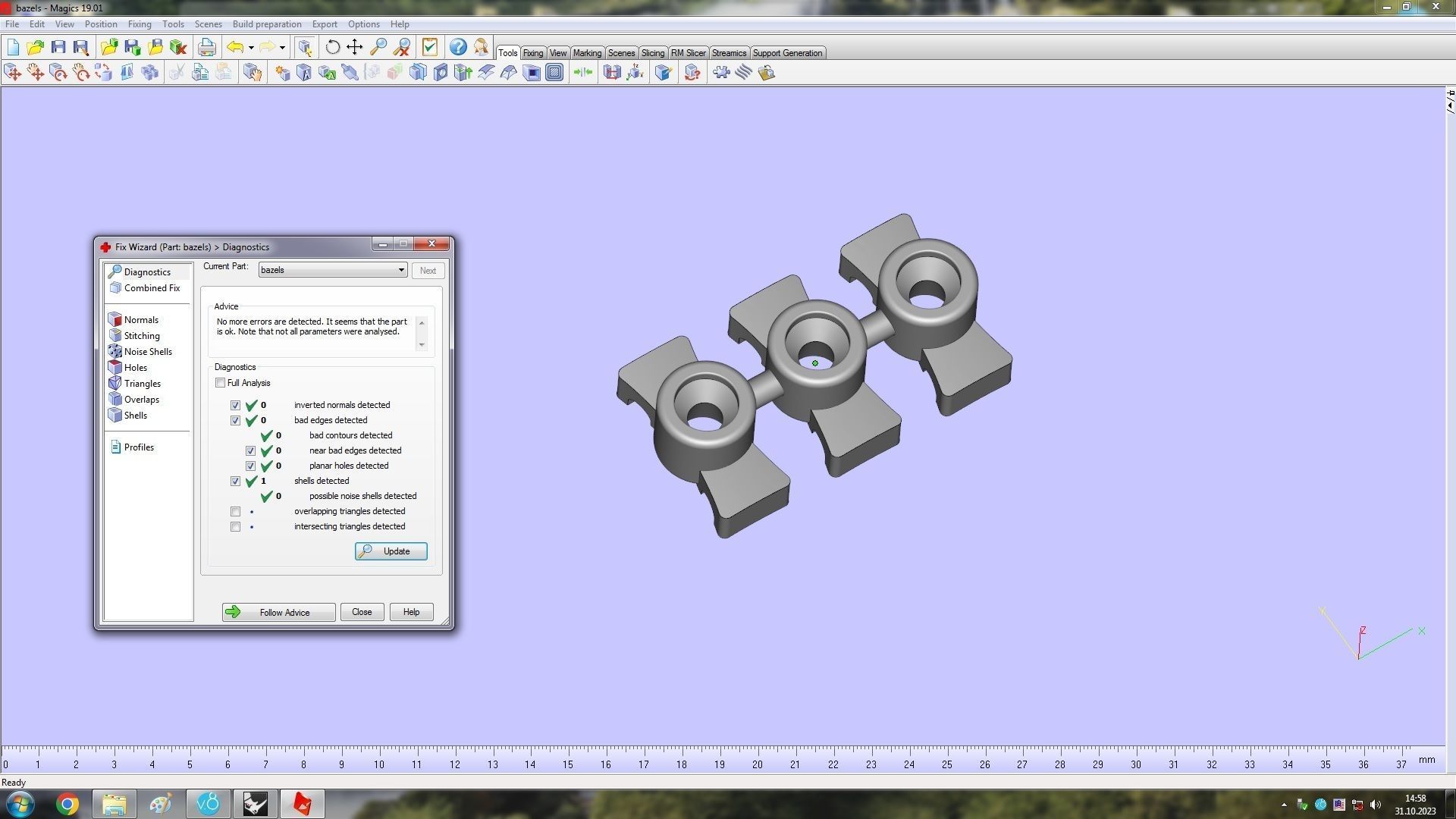Click the Hollow part icon

pyautogui.click(x=532, y=72)
